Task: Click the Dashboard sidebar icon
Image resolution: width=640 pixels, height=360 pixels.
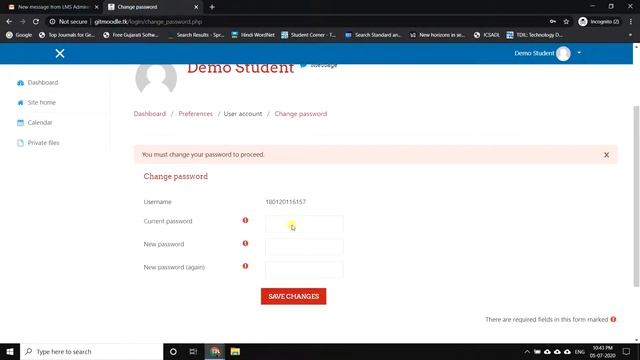Action: click(20, 83)
